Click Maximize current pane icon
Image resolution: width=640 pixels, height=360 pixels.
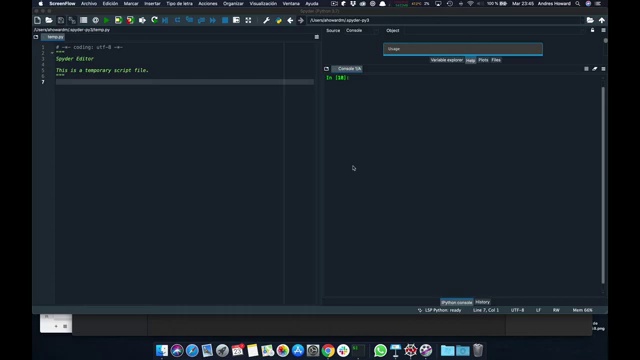236,20
